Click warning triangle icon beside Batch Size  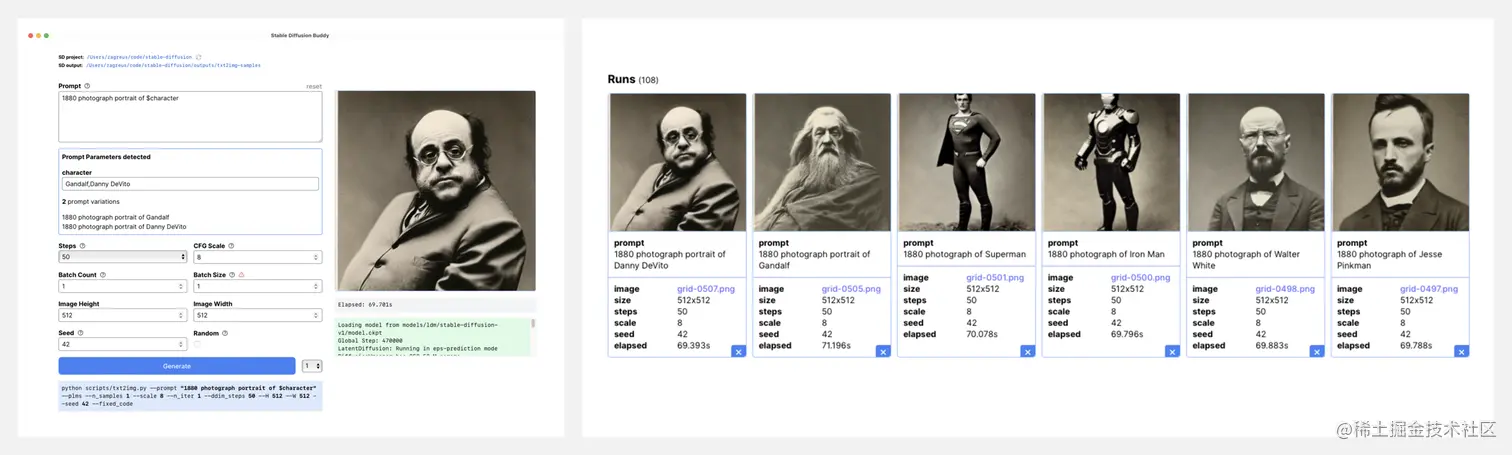pyautogui.click(x=241, y=274)
